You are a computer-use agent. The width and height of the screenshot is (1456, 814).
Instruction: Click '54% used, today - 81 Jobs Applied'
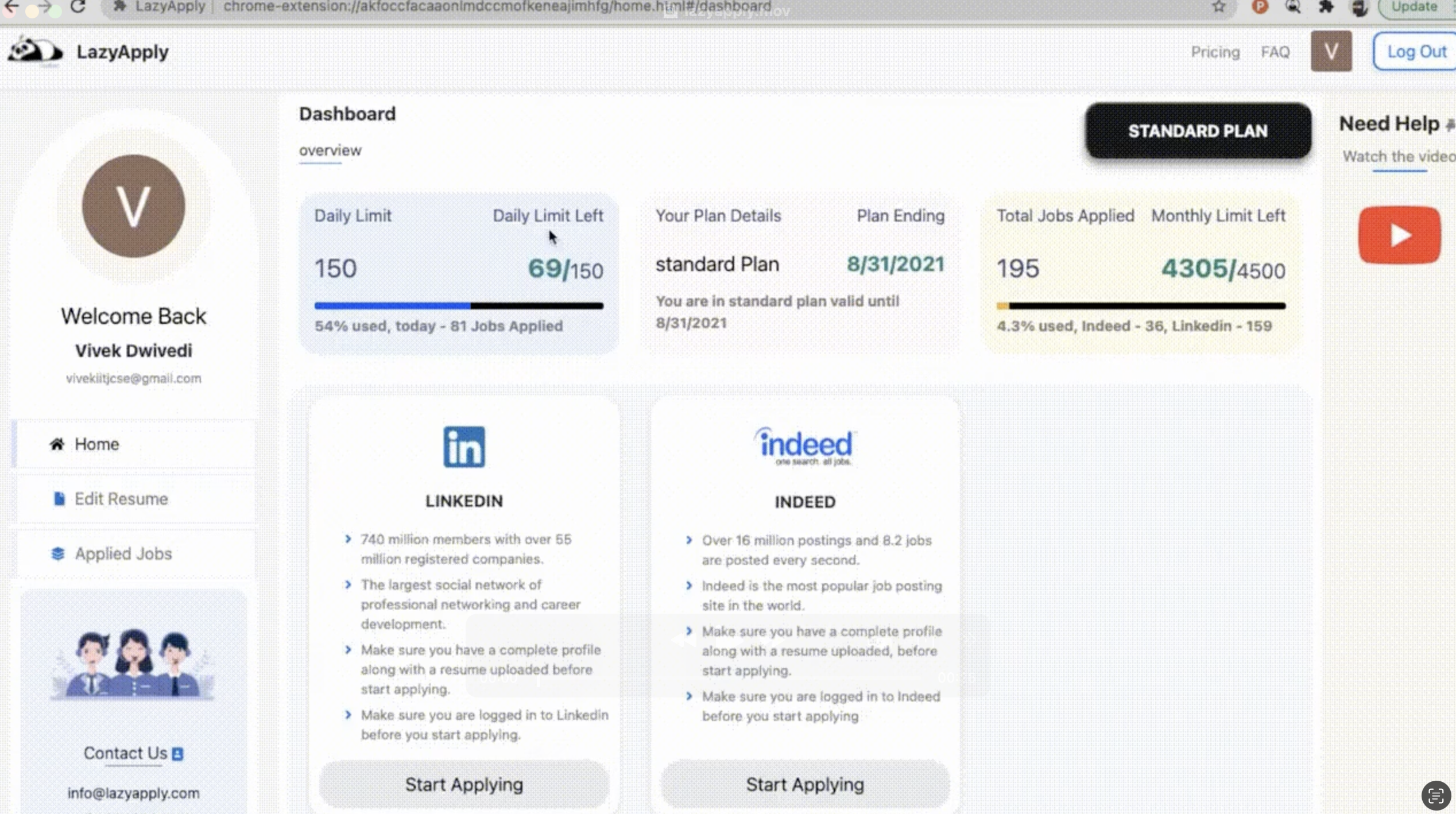[x=439, y=326]
